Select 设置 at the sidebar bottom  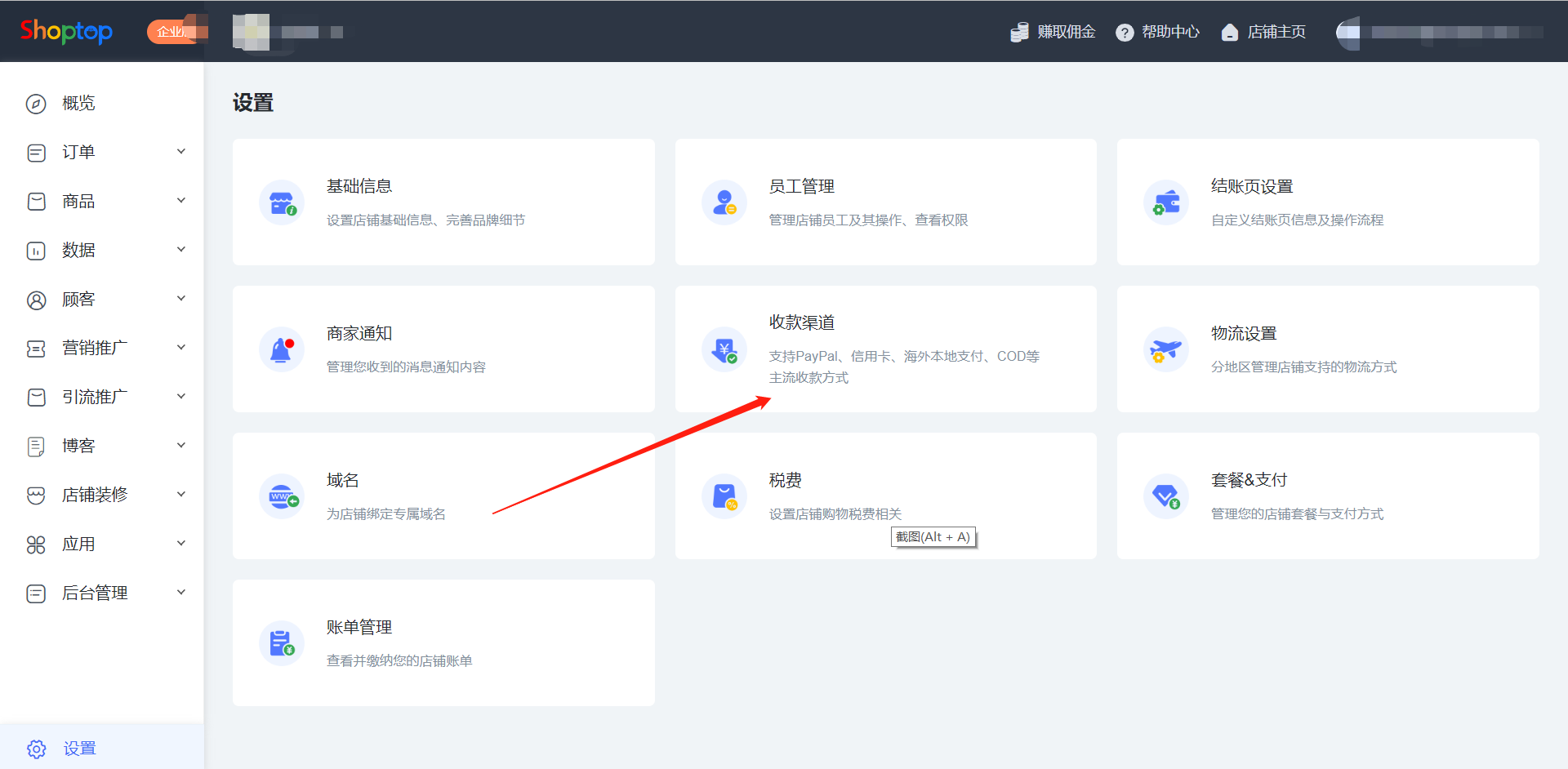[79, 749]
